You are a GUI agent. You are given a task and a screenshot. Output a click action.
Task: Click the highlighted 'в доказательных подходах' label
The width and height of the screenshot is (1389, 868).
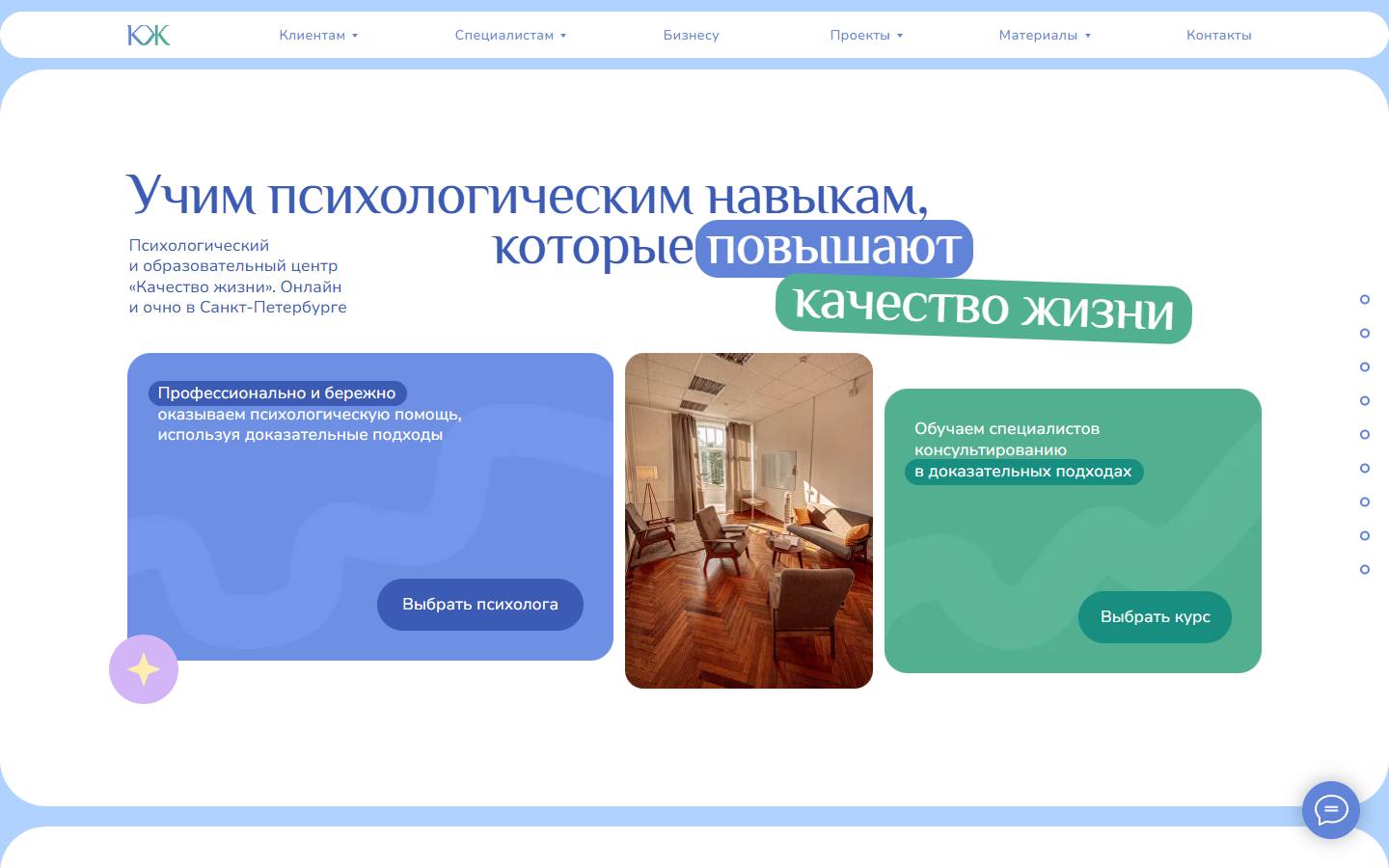[x=1023, y=472]
